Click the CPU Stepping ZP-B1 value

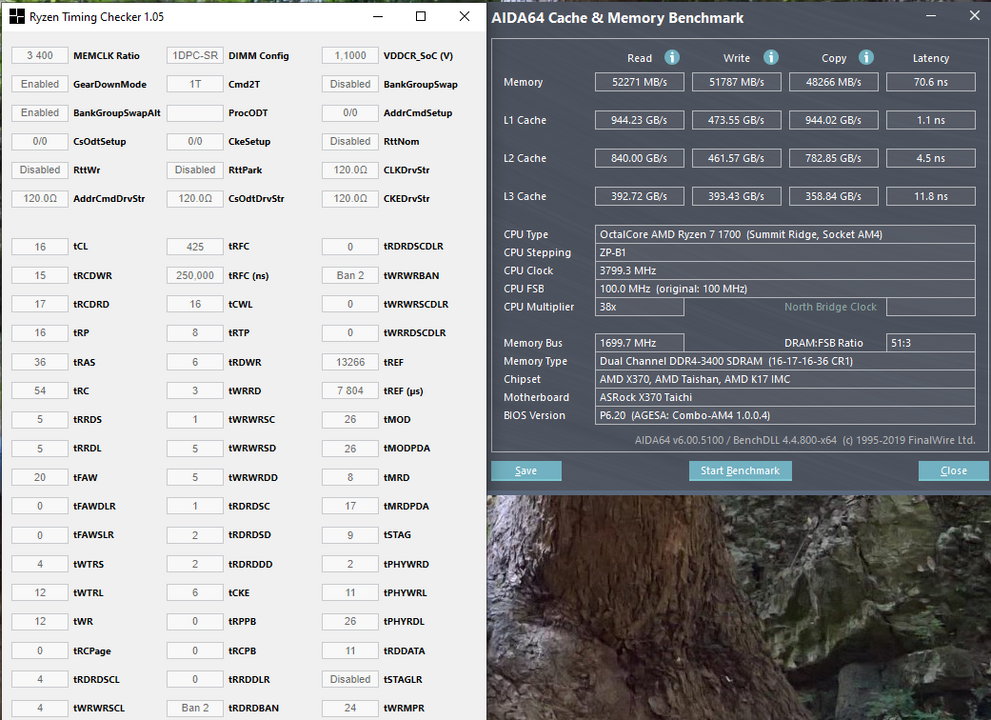point(785,252)
